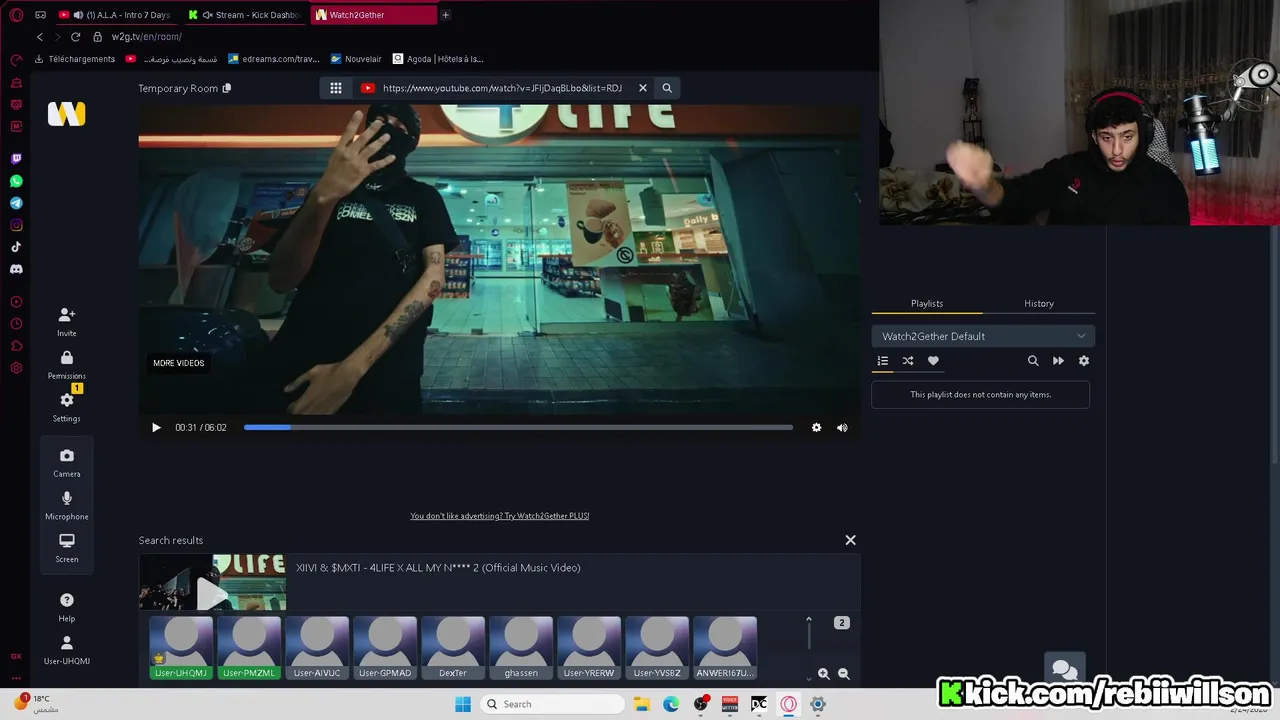This screenshot has height=720, width=1280.
Task: Open the User-UHQMJ profile icon in sidebar
Action: (67, 649)
